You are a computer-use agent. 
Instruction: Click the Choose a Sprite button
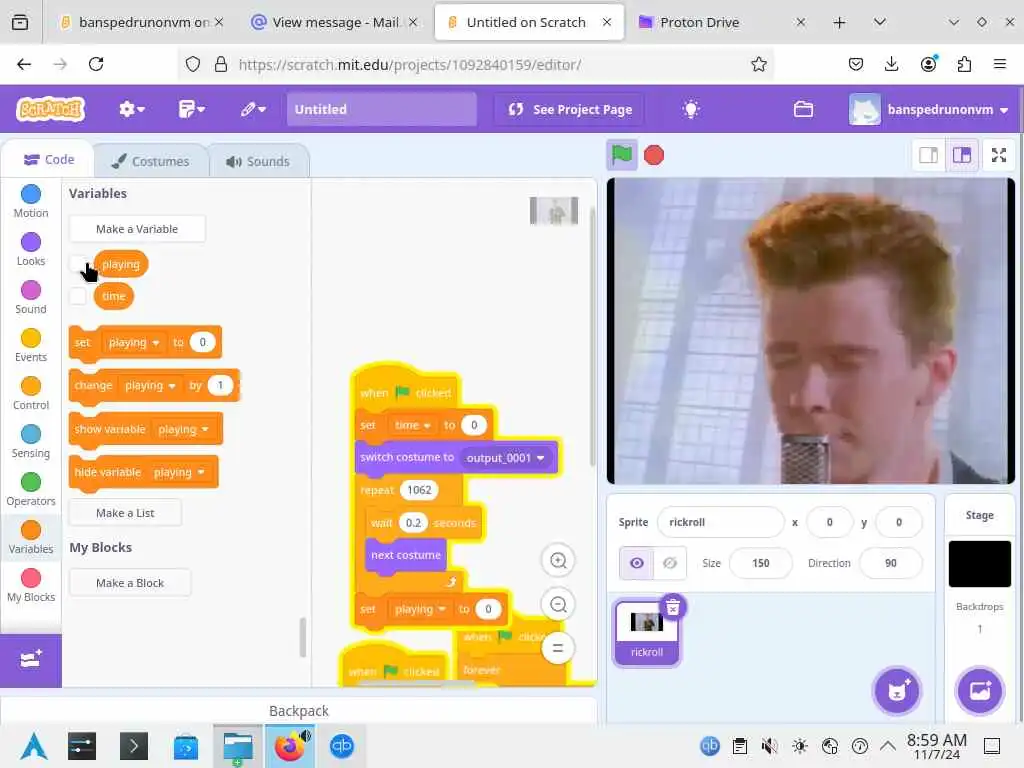click(x=897, y=690)
